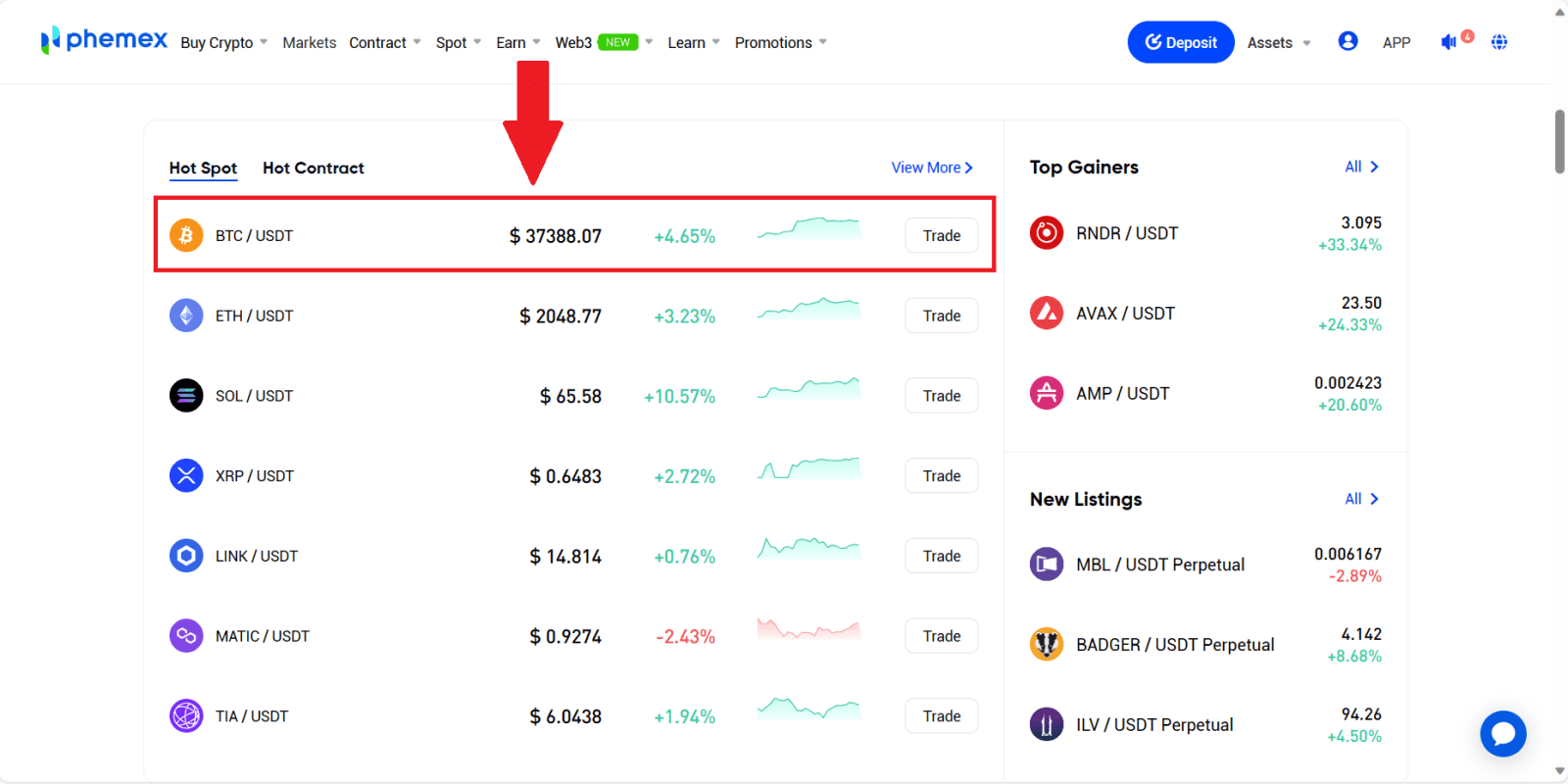Expand the Contract menu dropdown

(384, 43)
